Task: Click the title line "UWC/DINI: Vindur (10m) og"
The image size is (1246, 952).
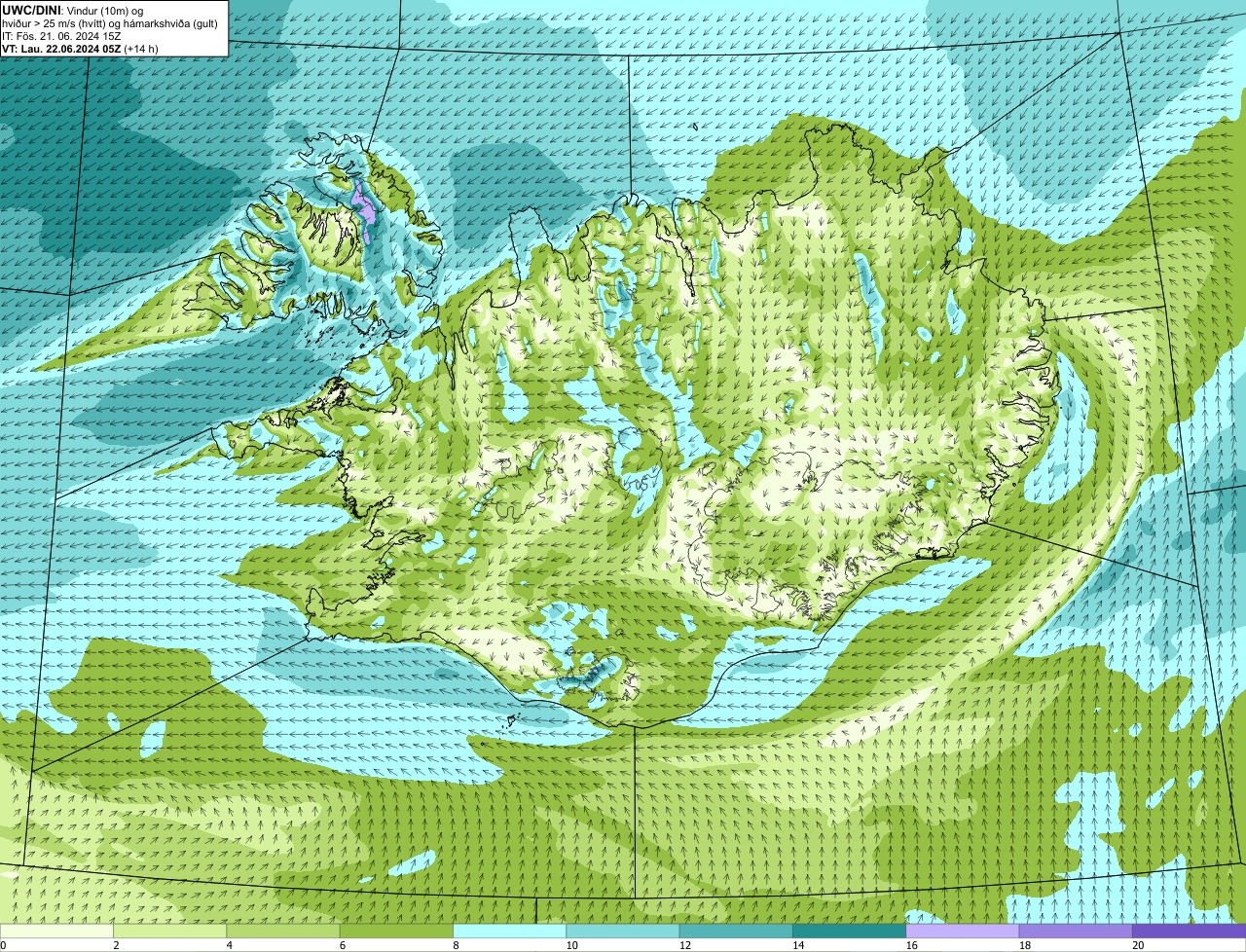Action: click(x=73, y=9)
